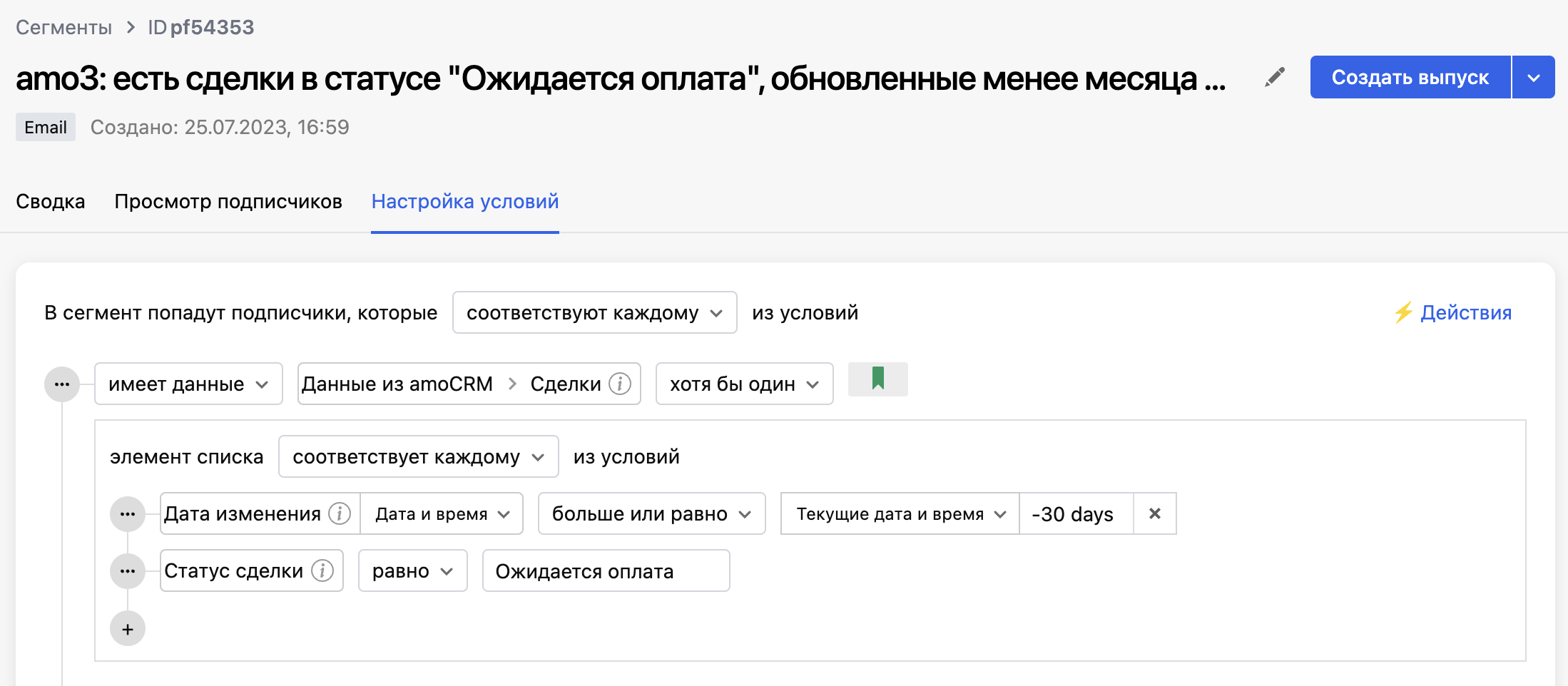
Task: Click ellipsis menu for Дата изменения row
Action: click(128, 514)
